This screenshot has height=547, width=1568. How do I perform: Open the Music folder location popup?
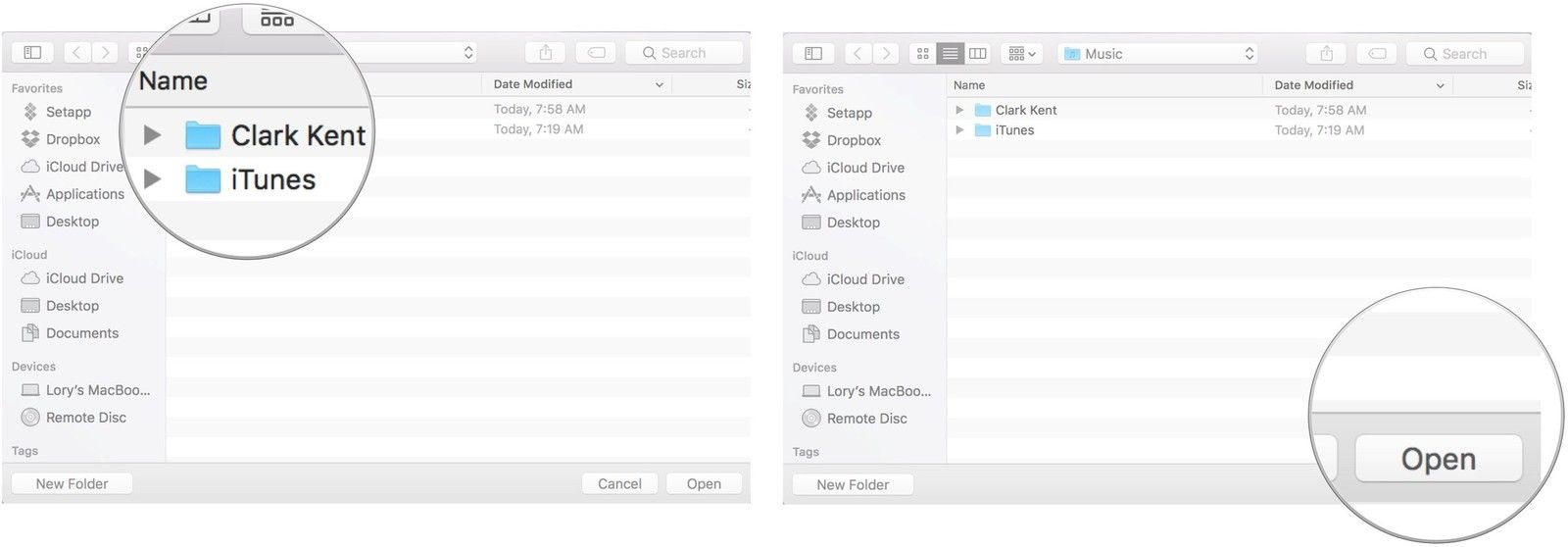[1158, 54]
